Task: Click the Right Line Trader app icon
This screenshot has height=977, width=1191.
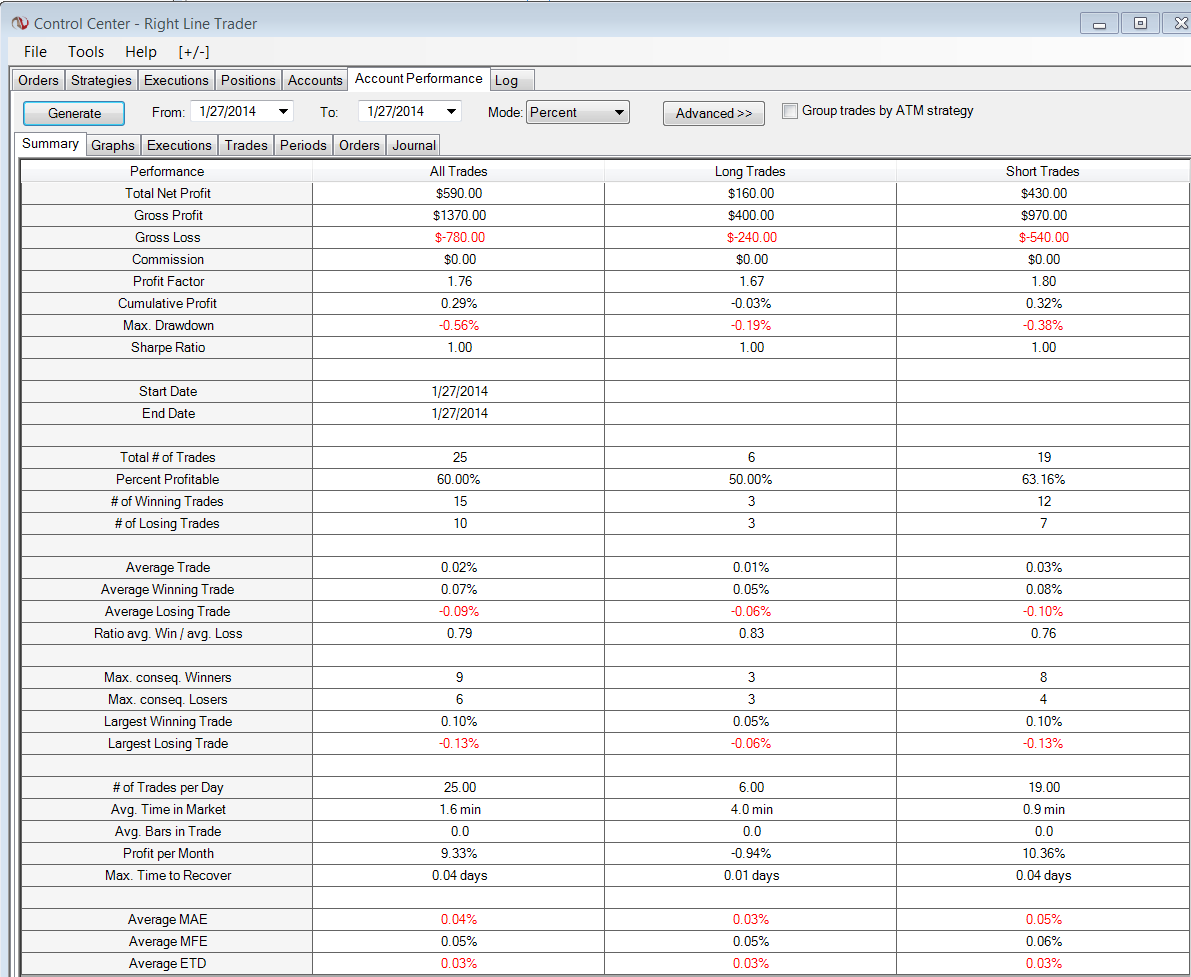Action: tap(19, 24)
